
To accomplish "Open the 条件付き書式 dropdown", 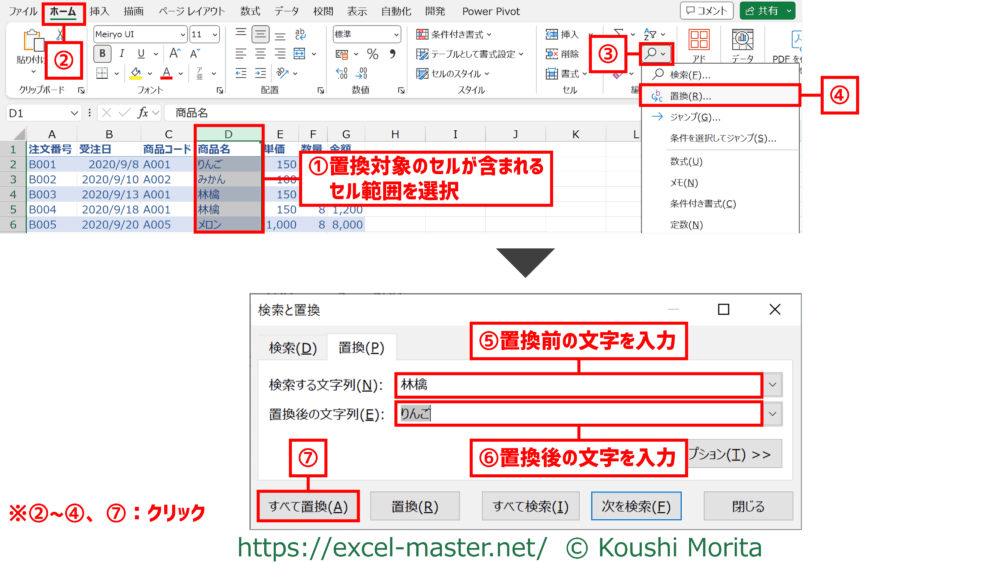I will click(x=460, y=34).
